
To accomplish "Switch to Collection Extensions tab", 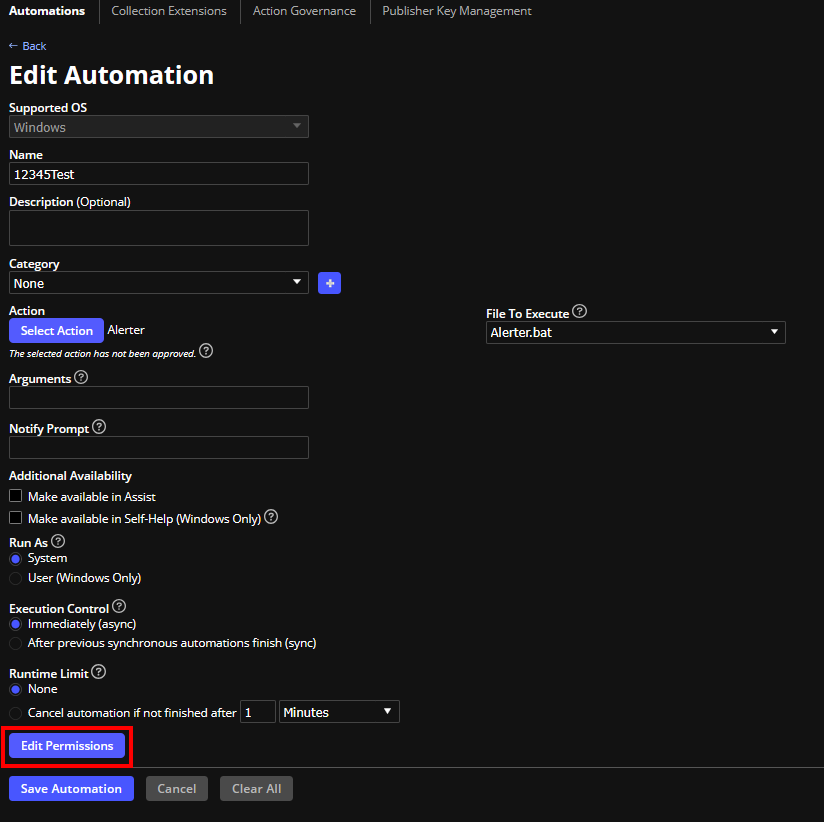I will click(169, 11).
